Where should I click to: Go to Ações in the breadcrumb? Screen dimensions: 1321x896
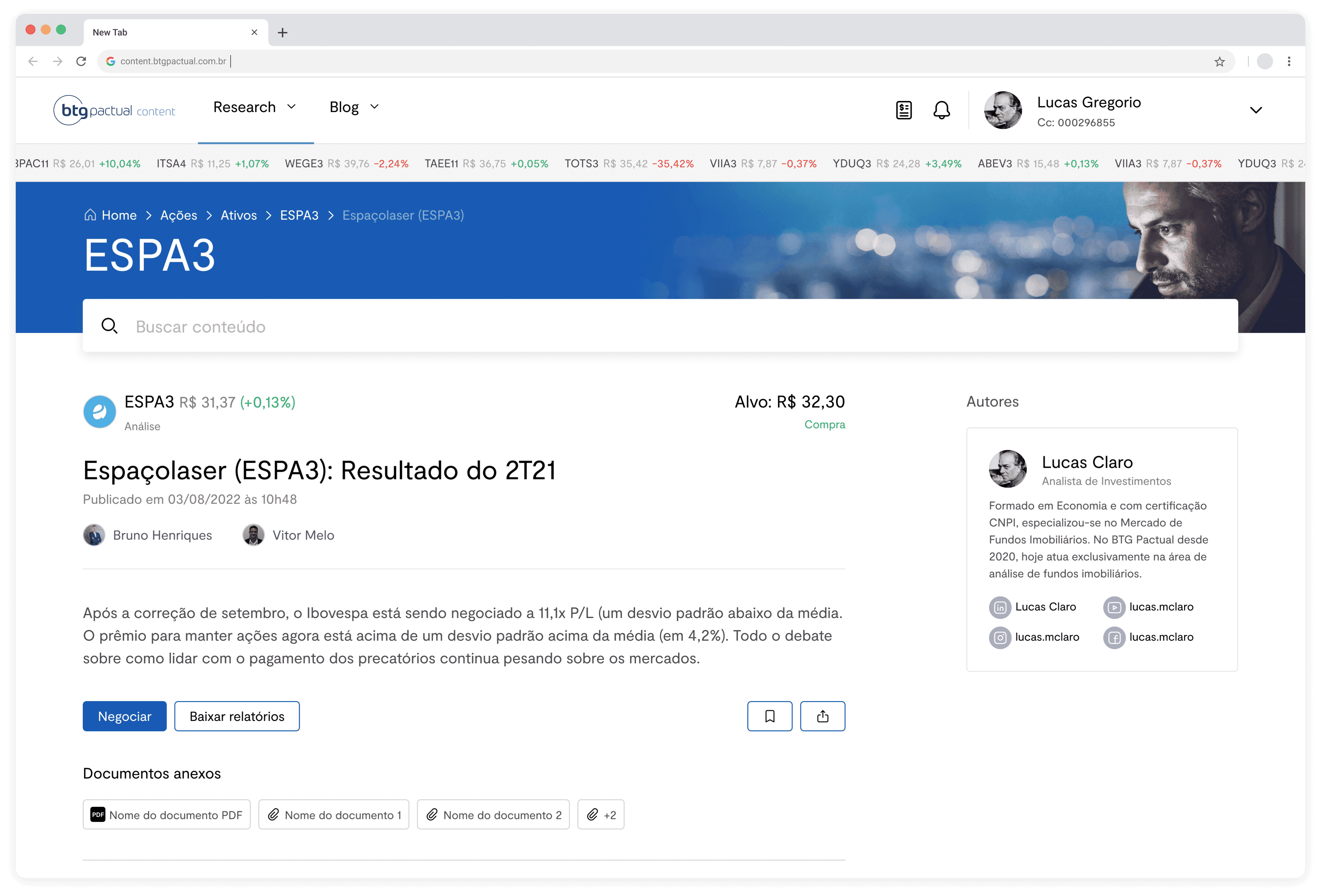(179, 215)
